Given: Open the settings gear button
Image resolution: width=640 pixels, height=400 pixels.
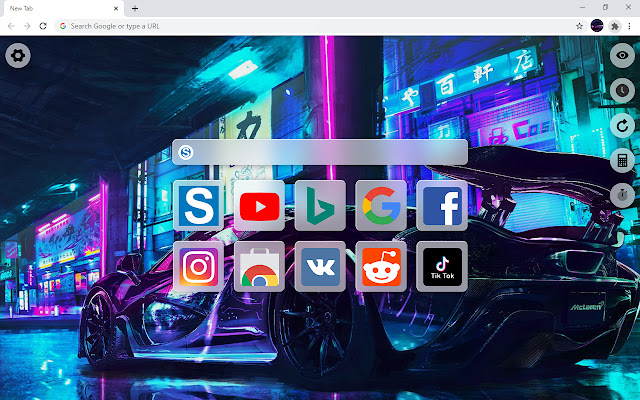Looking at the screenshot, I should [18, 56].
